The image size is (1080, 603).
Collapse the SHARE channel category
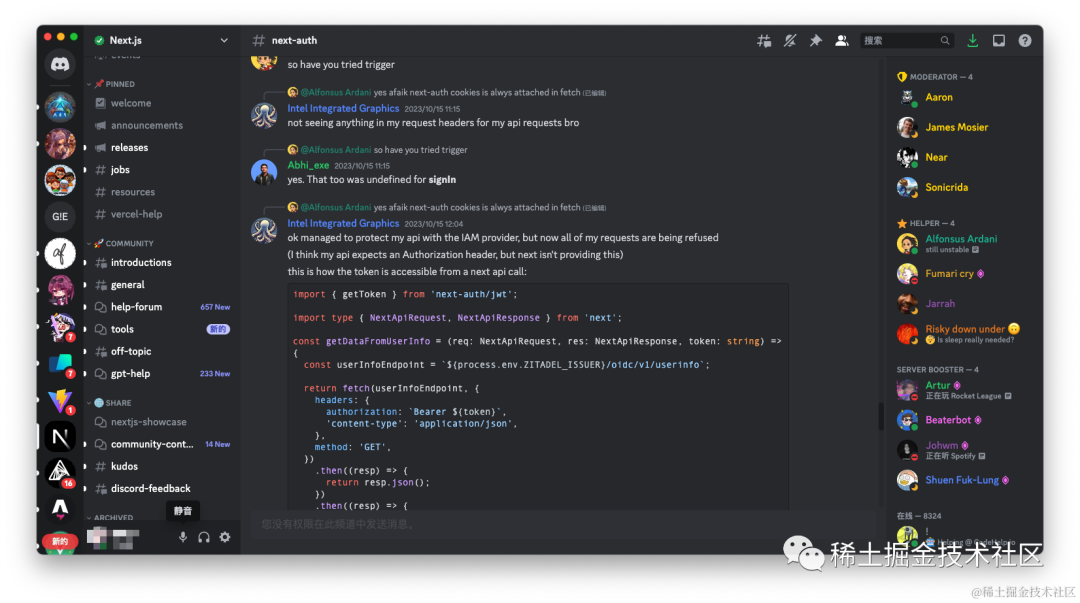(118, 403)
